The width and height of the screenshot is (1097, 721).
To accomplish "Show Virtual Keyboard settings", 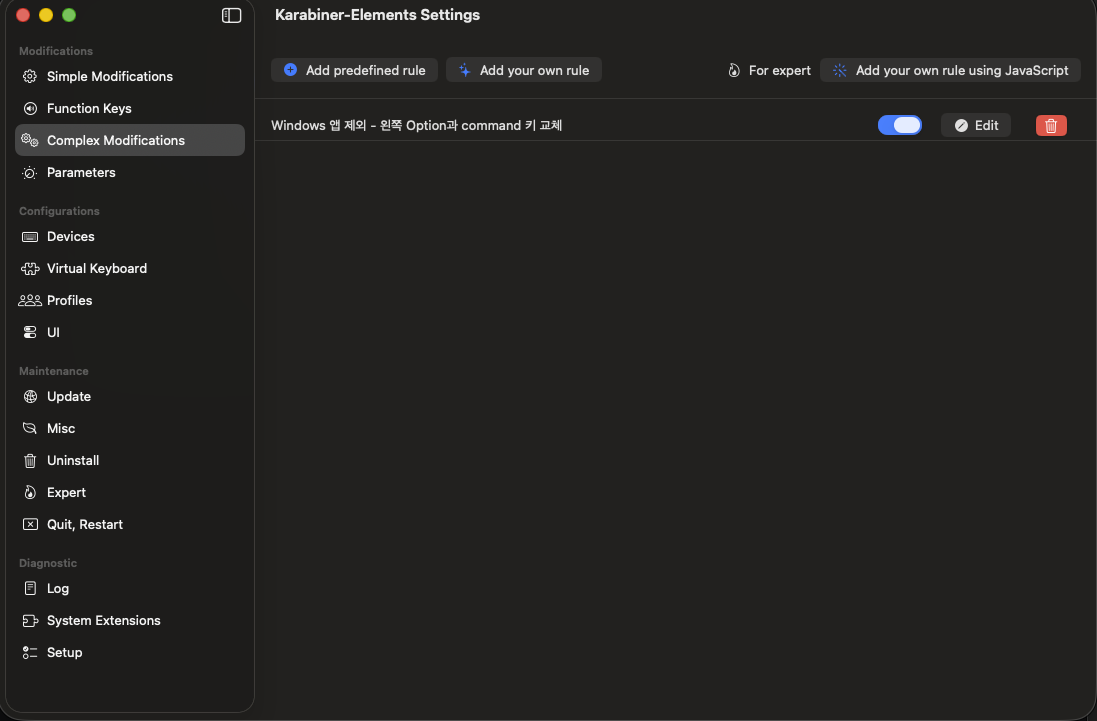I will (129, 269).
